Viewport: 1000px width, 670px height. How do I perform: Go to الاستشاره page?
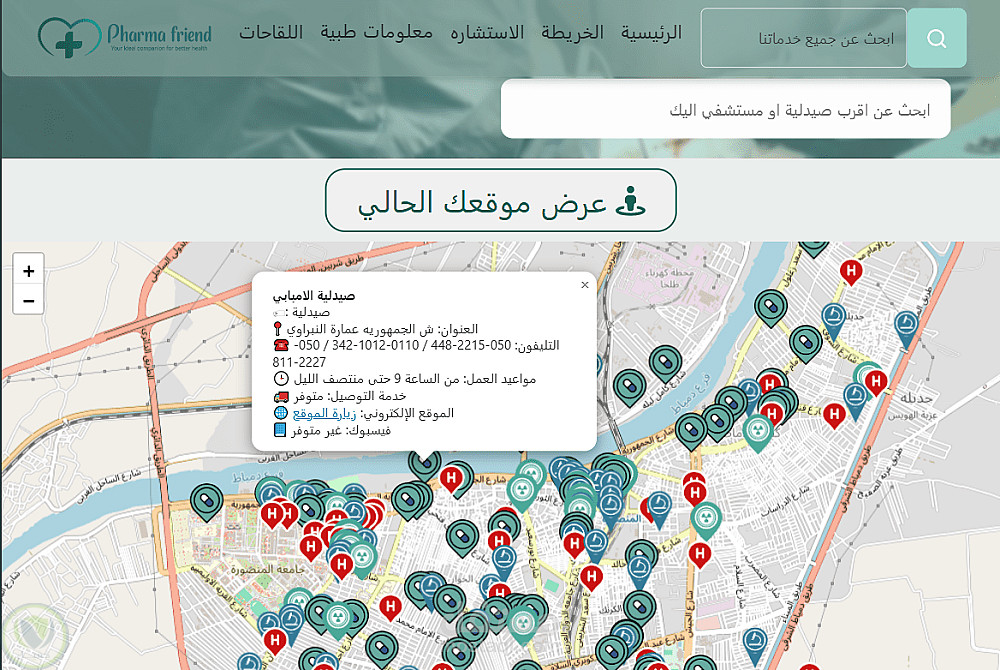coord(487,33)
